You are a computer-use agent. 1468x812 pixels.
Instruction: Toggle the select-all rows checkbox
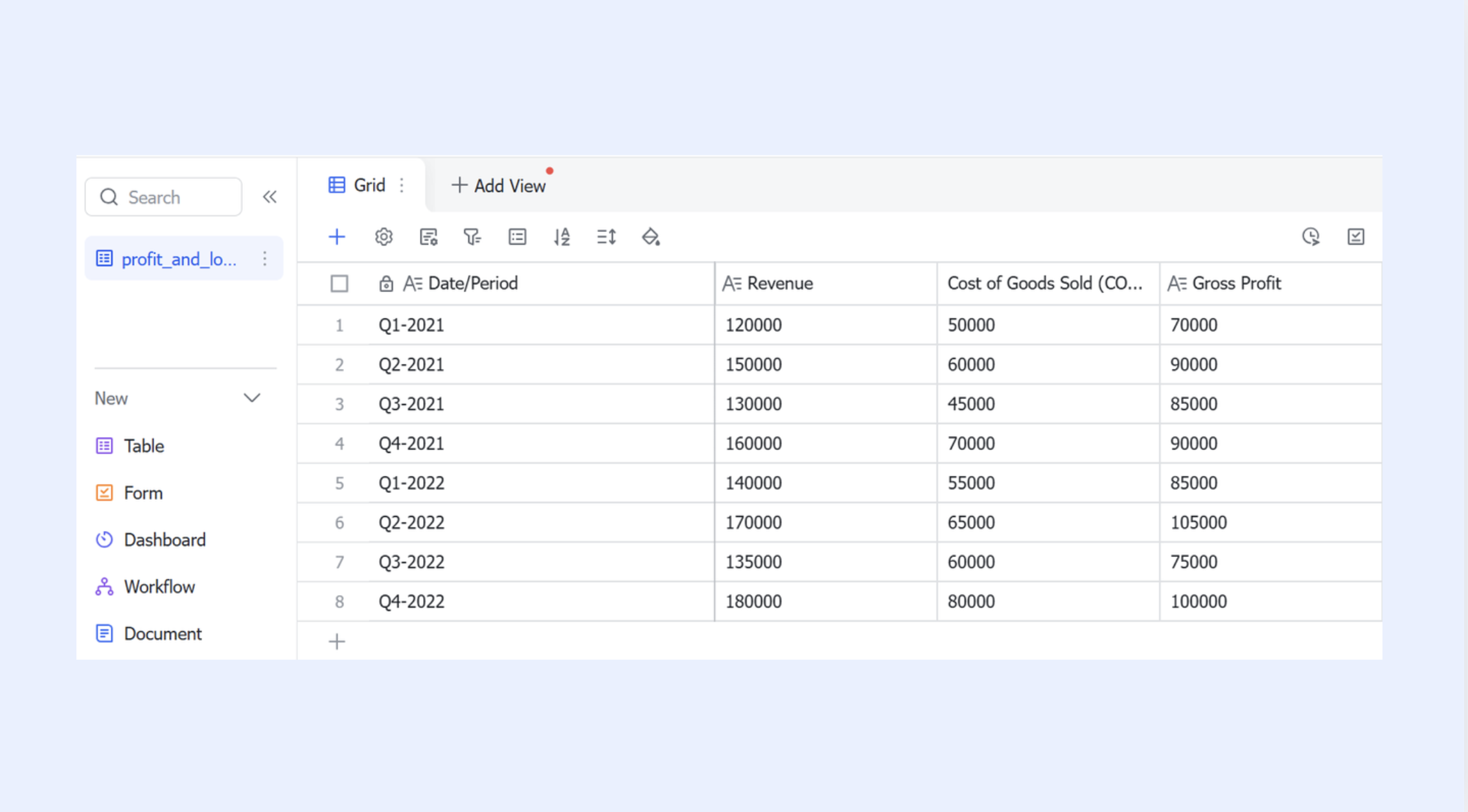point(339,284)
